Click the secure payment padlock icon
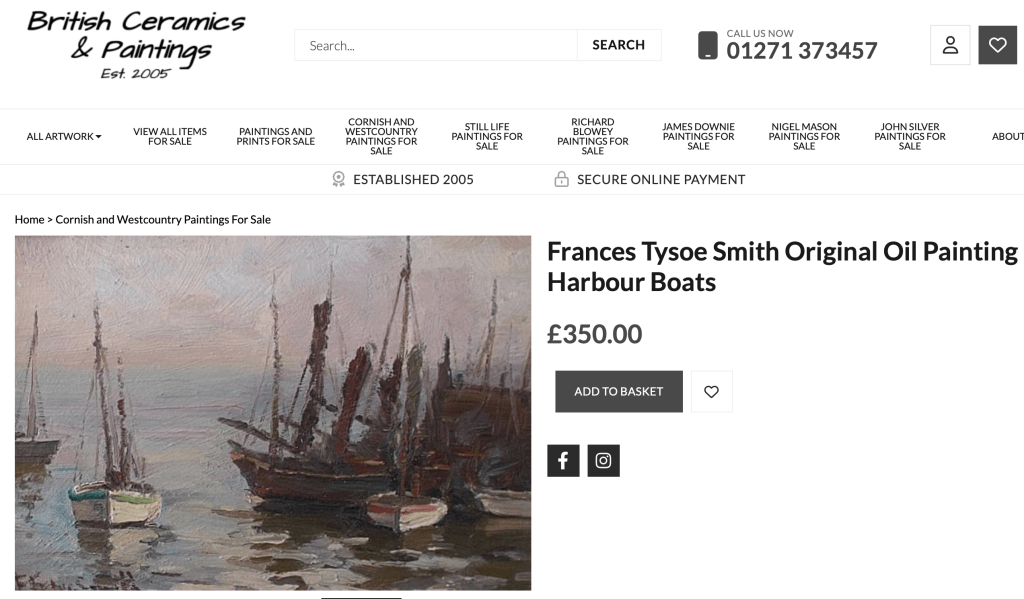The height and width of the screenshot is (599, 1024). coord(562,179)
